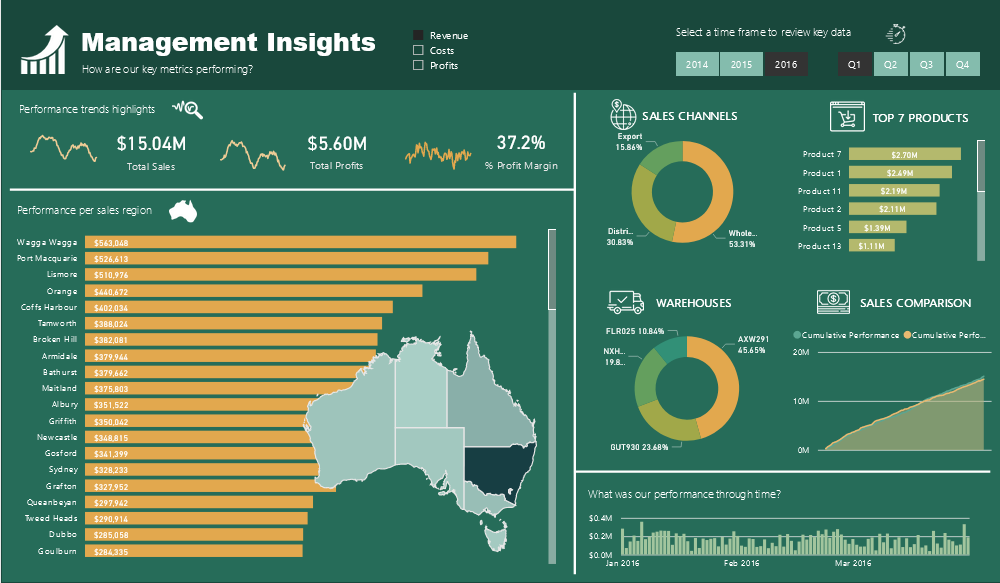Click the shopping cart icon for Top 7 Products
The image size is (1000, 583).
coord(847,117)
